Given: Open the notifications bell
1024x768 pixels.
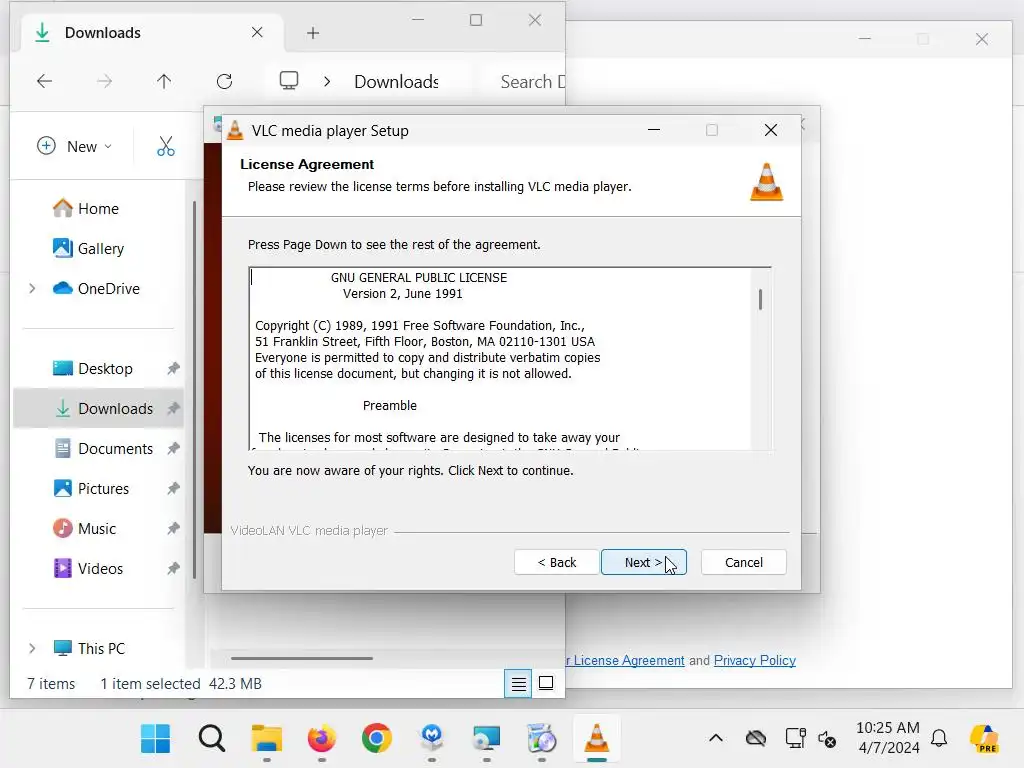Looking at the screenshot, I should [939, 739].
